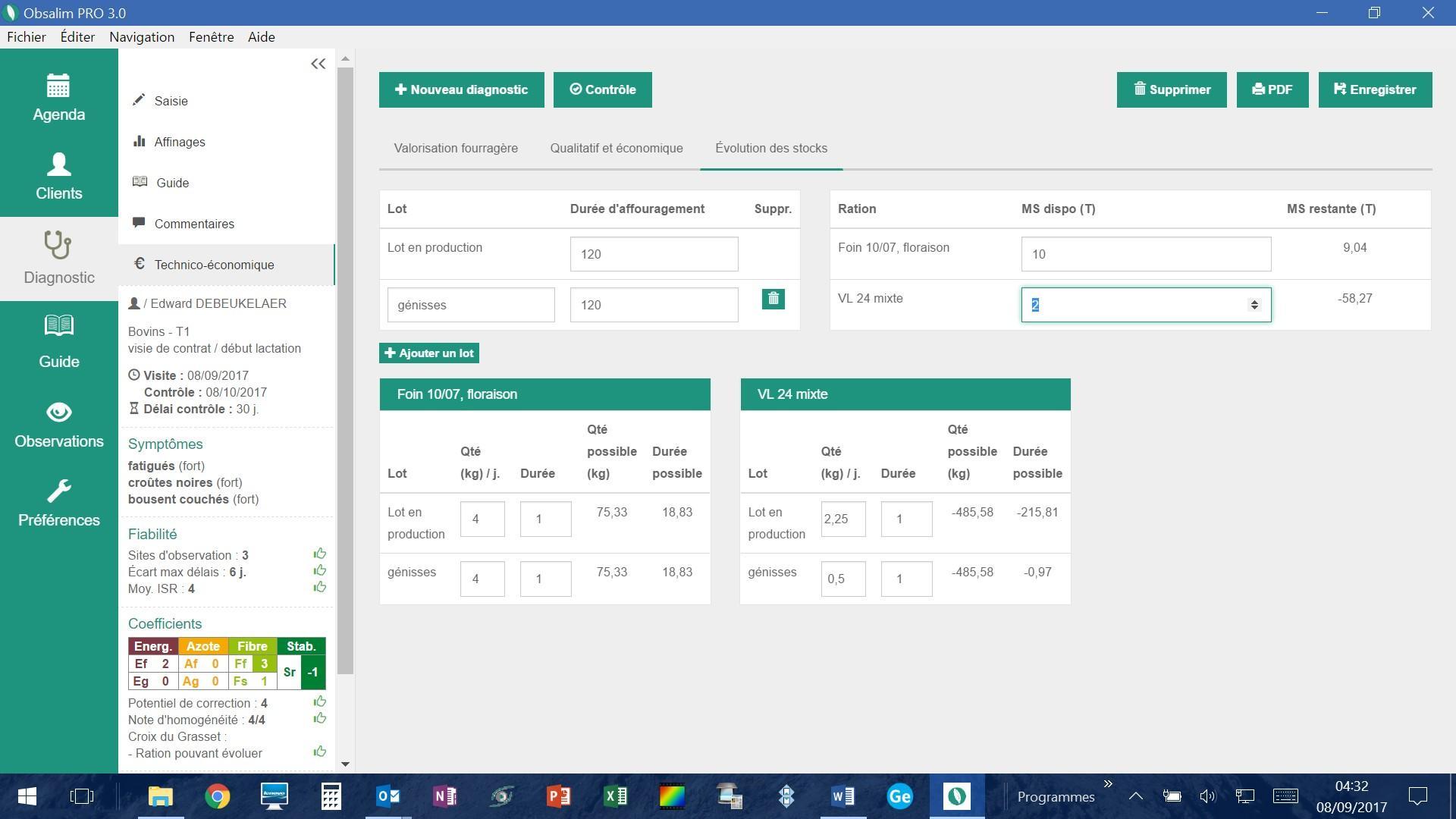Open the Observations eye section
The image size is (1456, 819).
coord(58,425)
